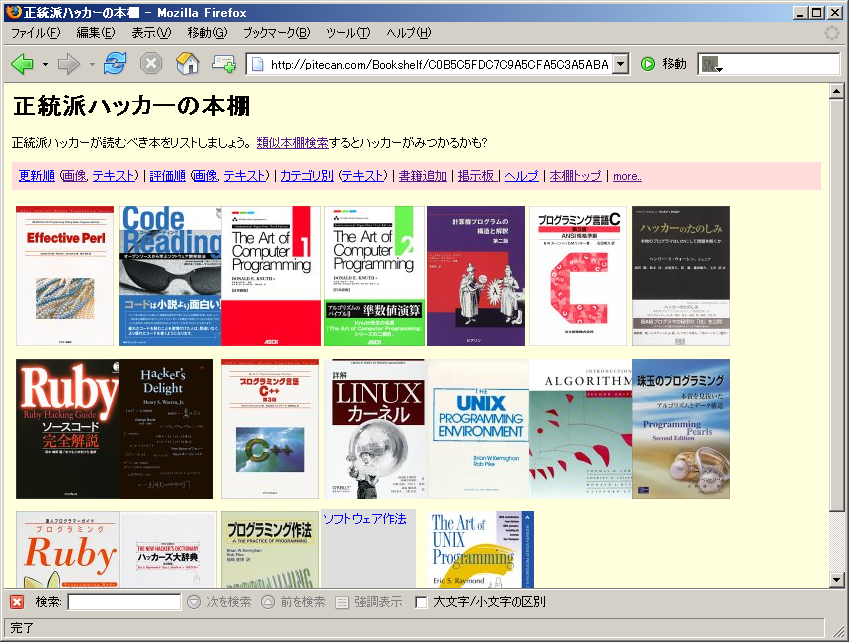Open Art of Computer Programming volume 1 cover
Screen dimensions: 849x642
point(271,276)
